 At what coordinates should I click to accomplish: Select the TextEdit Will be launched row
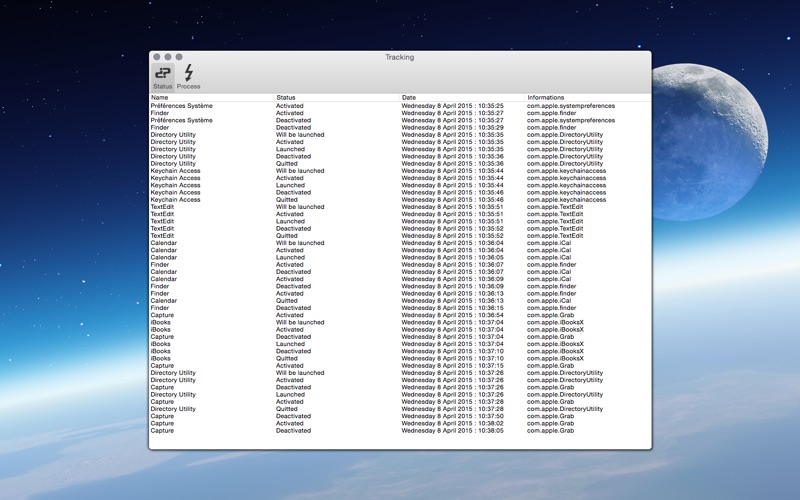tap(400, 207)
